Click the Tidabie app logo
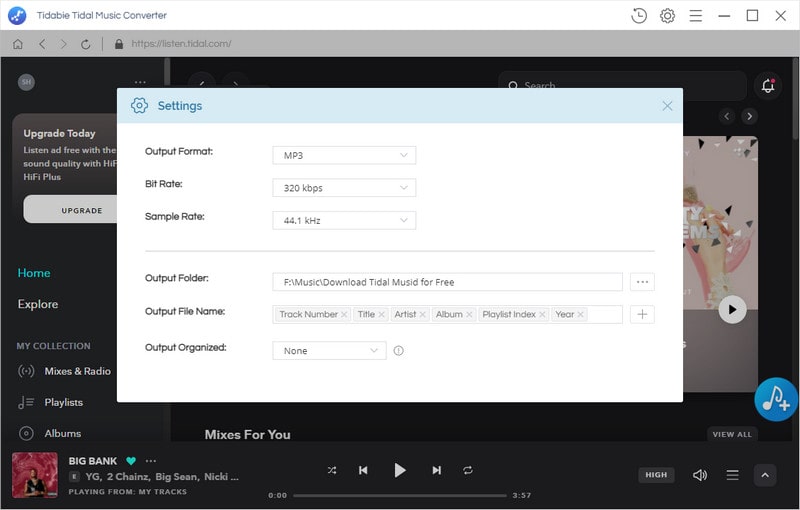 pos(17,15)
